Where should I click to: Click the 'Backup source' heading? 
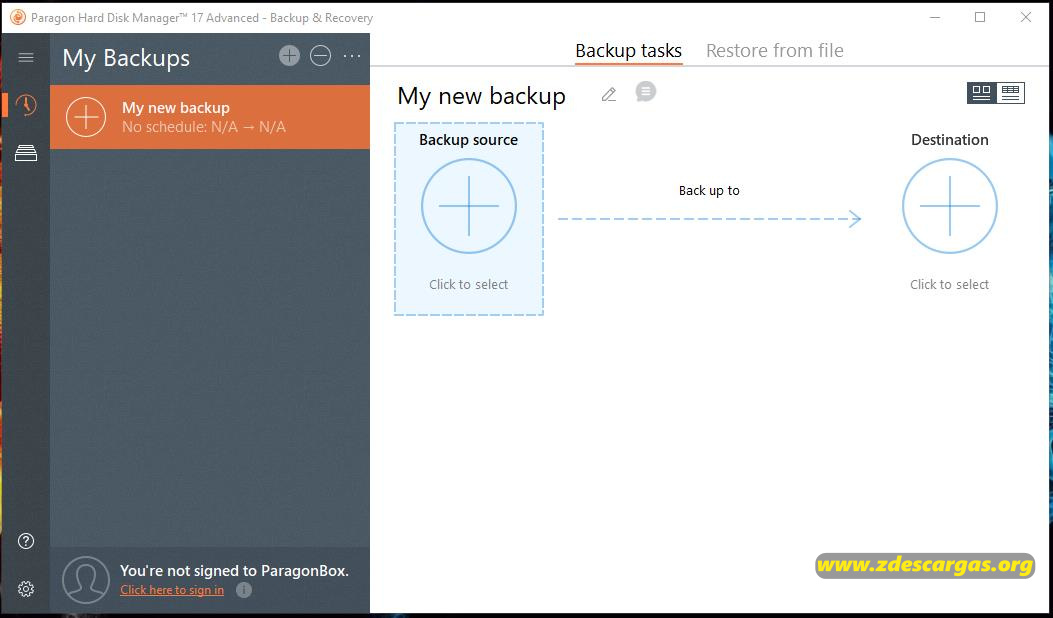click(x=469, y=140)
